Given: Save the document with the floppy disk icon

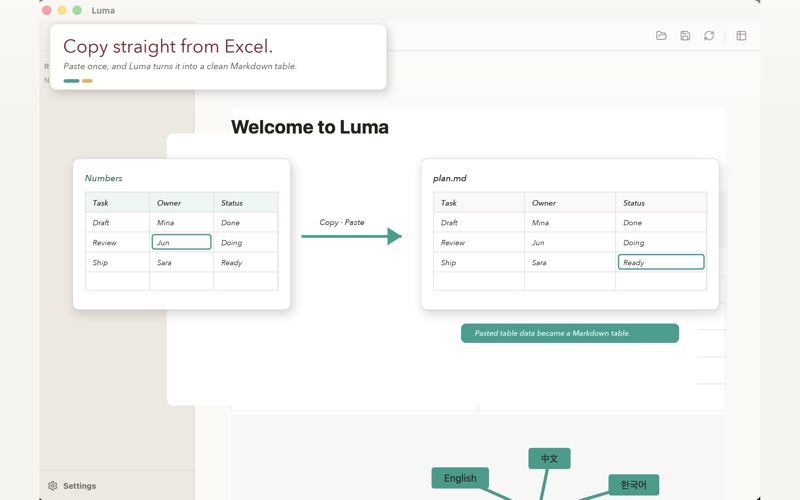Looking at the screenshot, I should pyautogui.click(x=685, y=35).
